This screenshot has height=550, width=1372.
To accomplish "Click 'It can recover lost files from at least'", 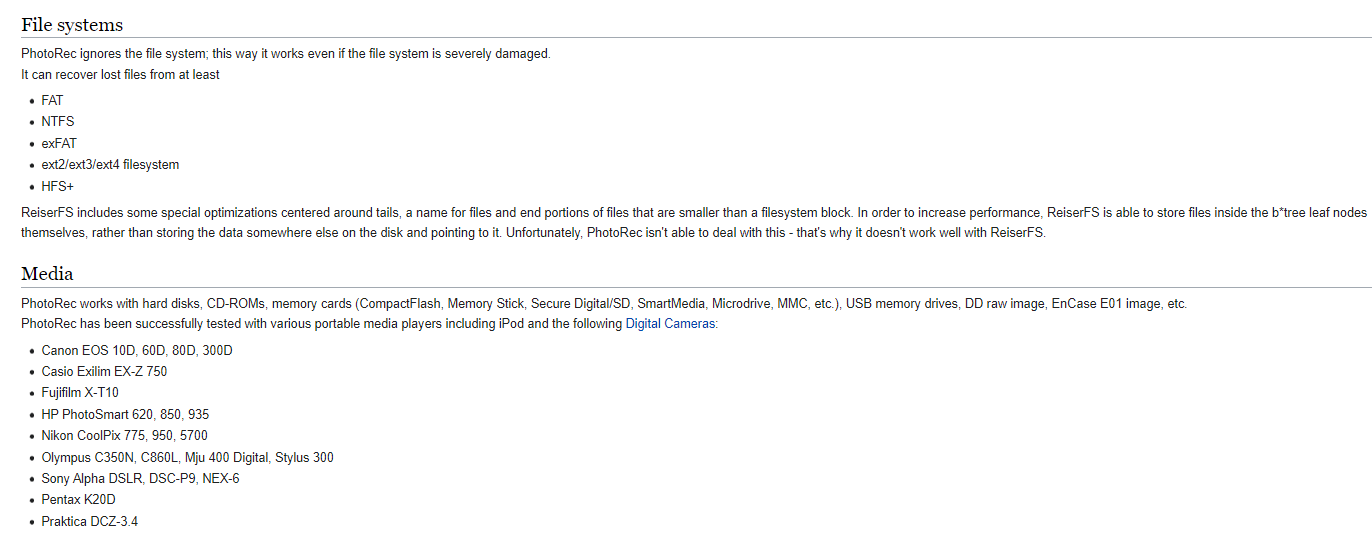I will pyautogui.click(x=120, y=75).
